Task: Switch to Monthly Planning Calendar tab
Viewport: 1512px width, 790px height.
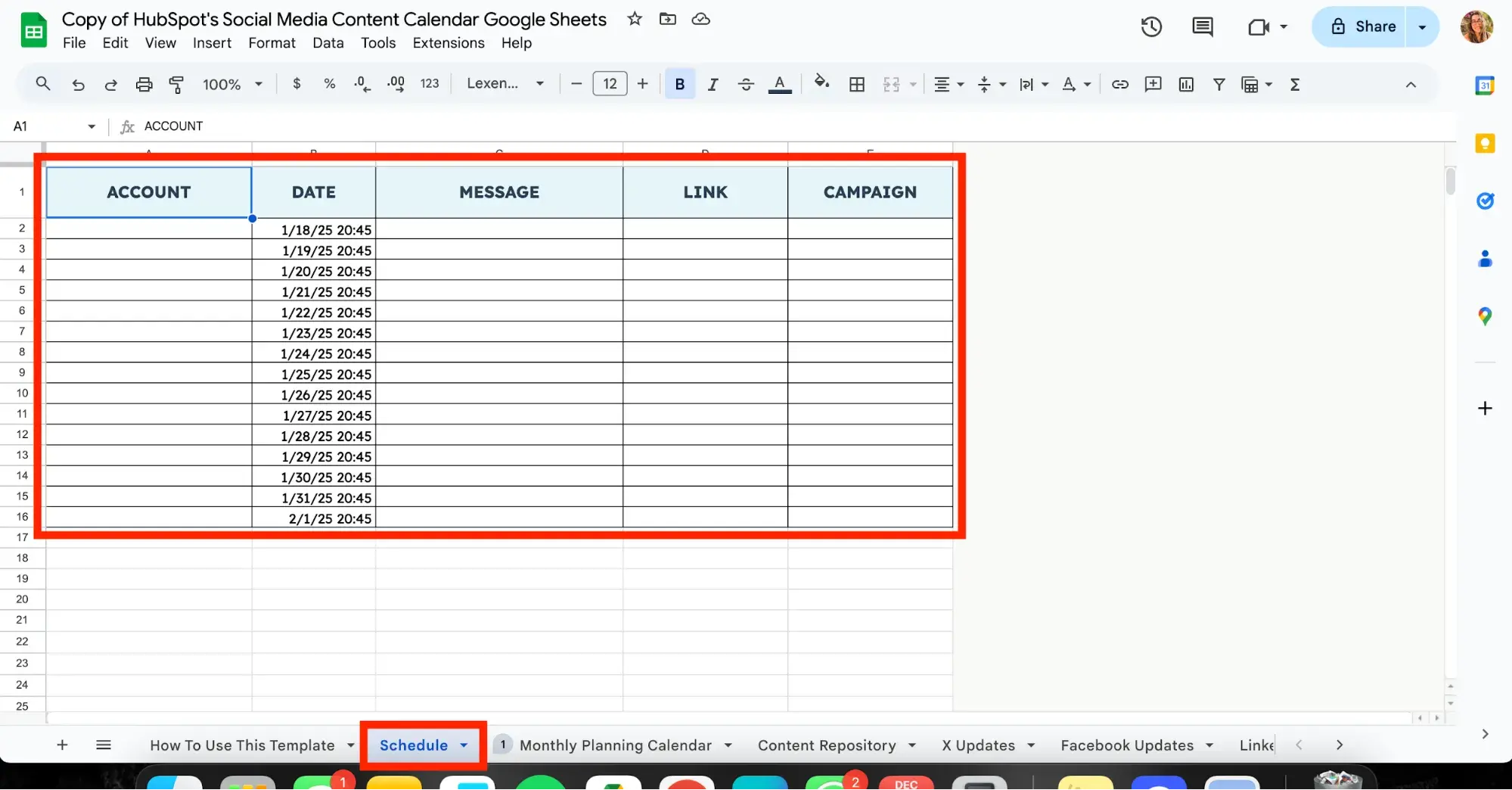Action: pyautogui.click(x=615, y=745)
